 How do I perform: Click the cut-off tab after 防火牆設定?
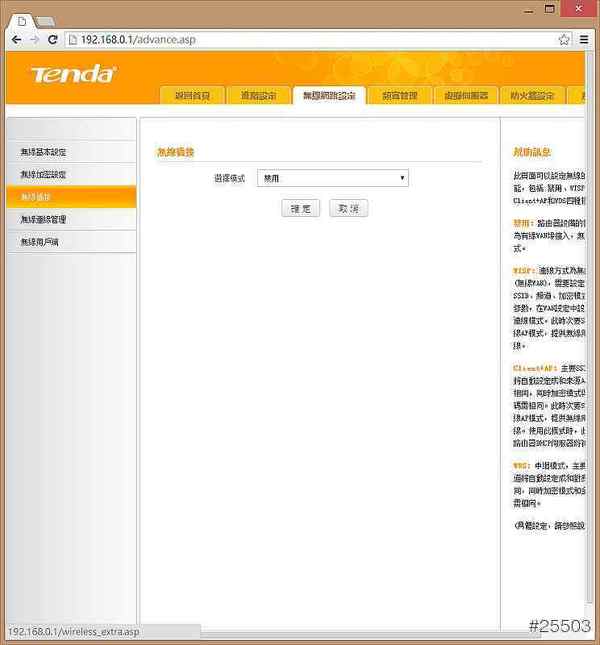pyautogui.click(x=576, y=95)
